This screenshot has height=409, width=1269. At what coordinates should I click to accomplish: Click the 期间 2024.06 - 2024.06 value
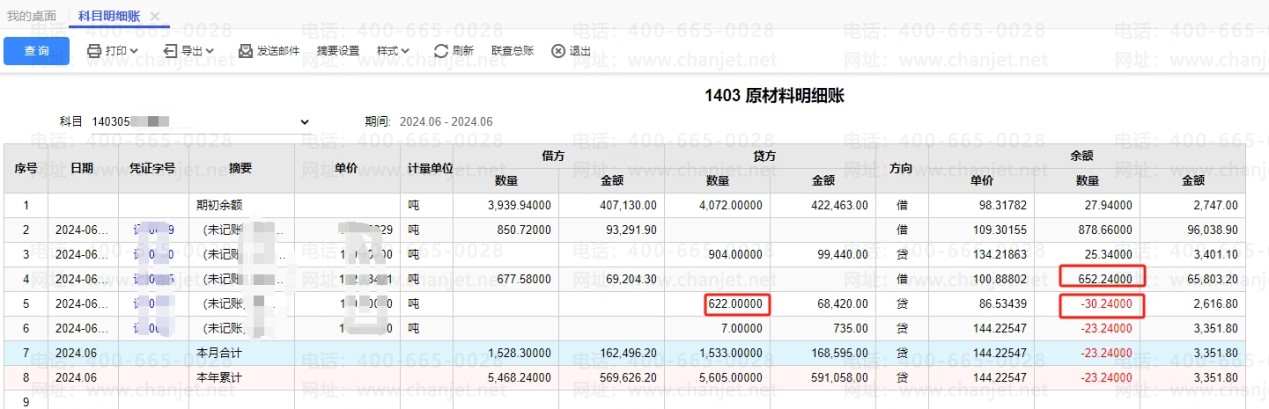[x=446, y=121]
